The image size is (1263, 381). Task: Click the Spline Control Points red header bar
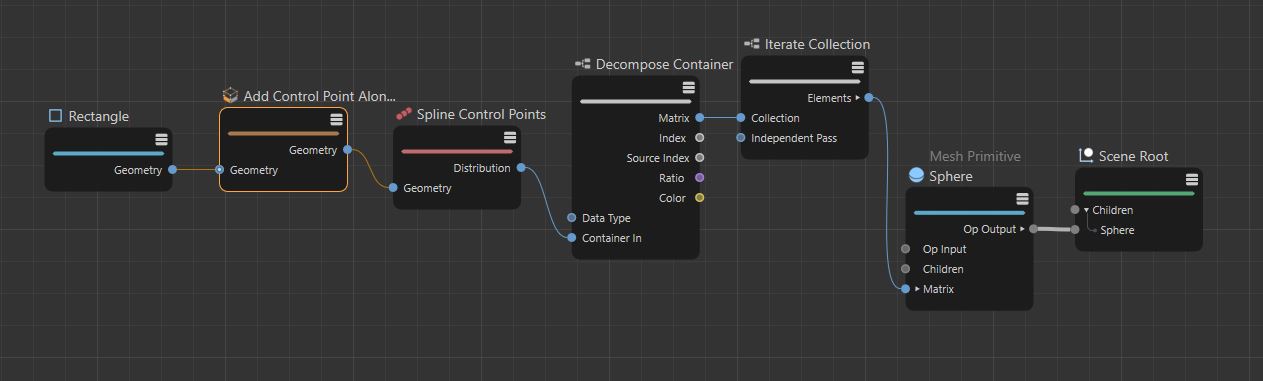pos(457,151)
